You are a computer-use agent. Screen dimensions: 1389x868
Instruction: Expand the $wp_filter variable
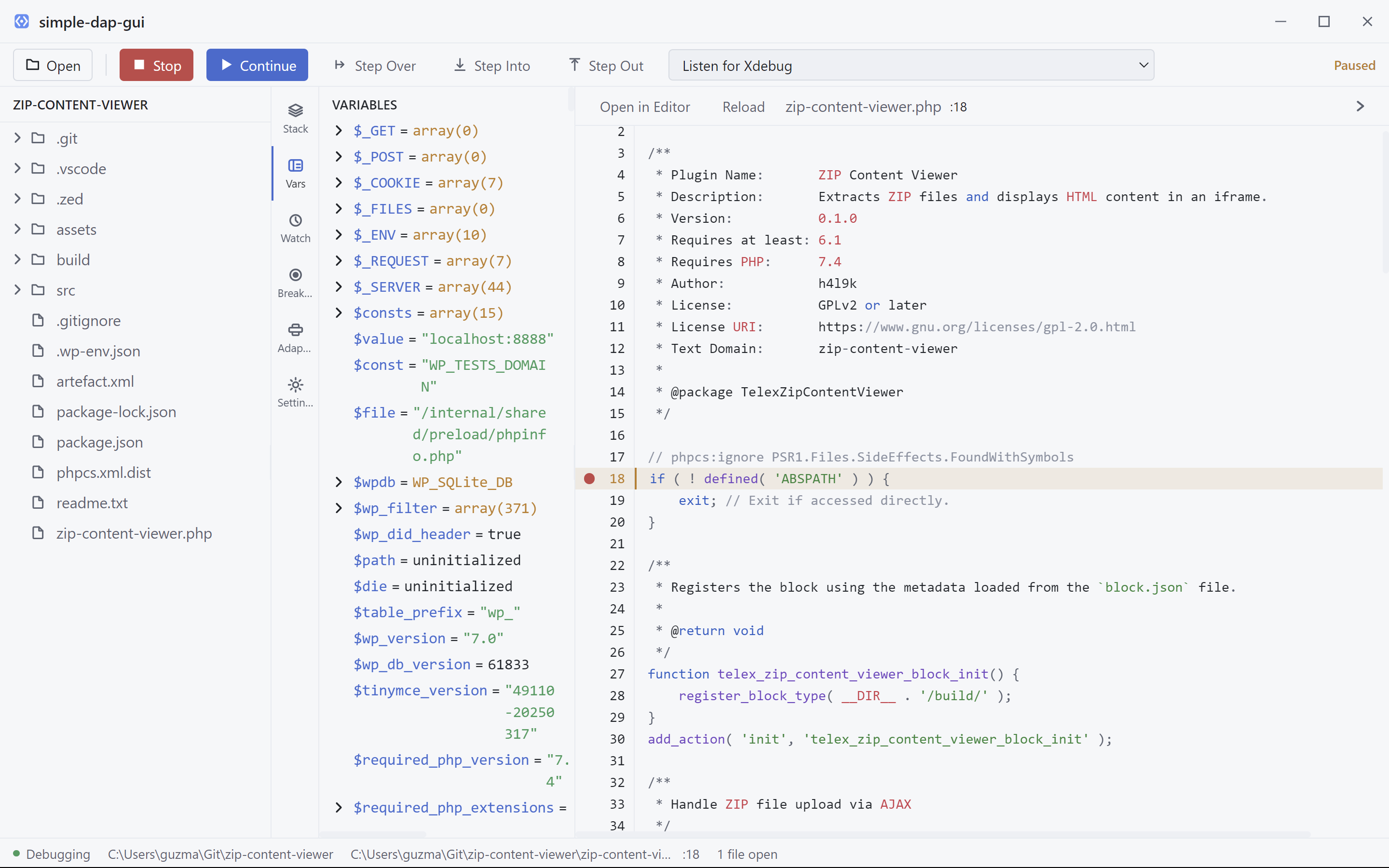[339, 508]
